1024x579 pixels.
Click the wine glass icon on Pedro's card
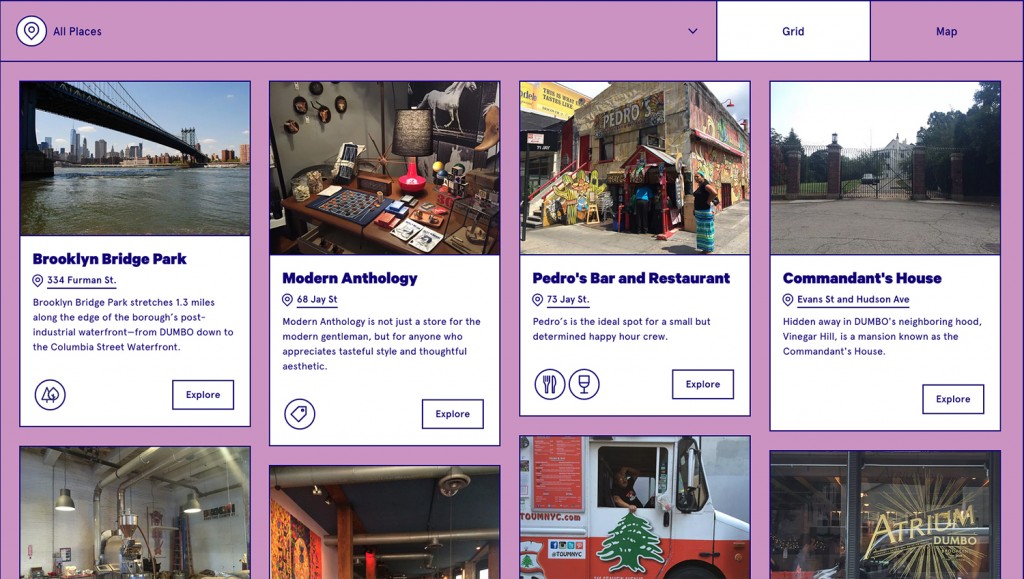click(x=584, y=384)
